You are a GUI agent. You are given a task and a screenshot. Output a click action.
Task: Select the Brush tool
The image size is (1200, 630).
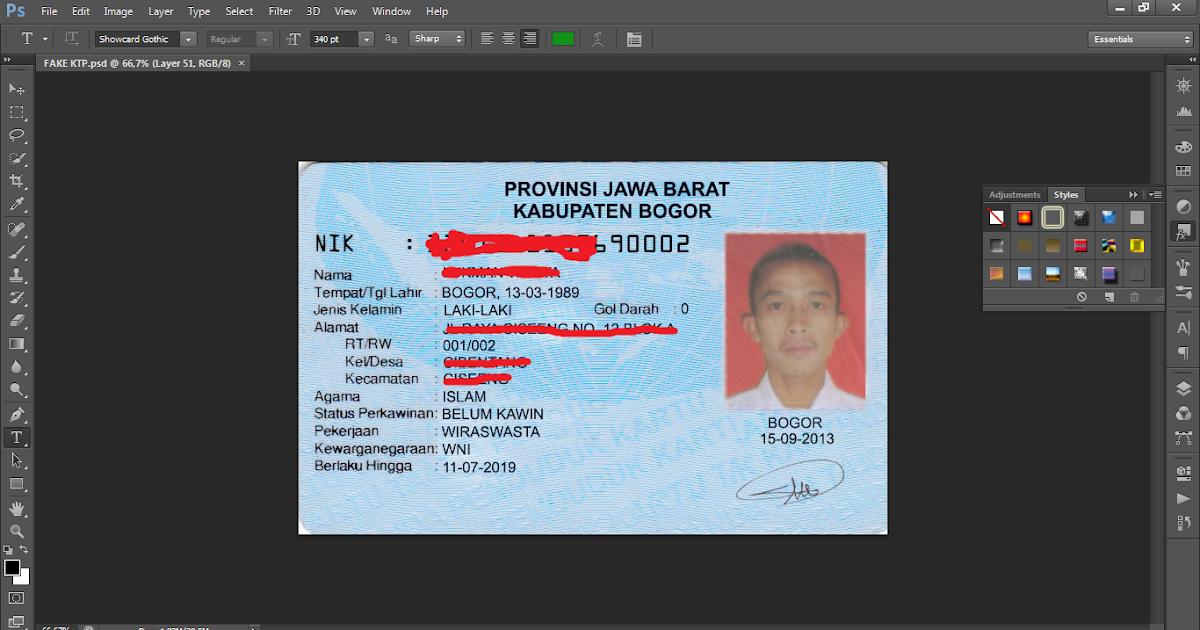tap(17, 253)
